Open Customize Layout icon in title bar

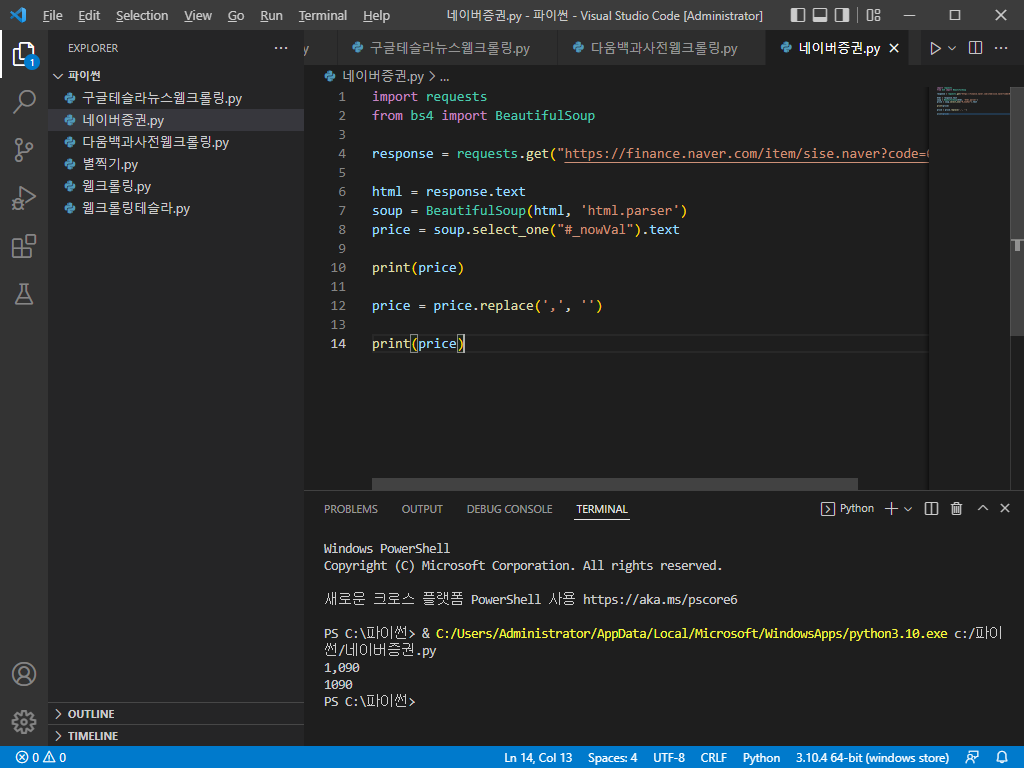(873, 15)
